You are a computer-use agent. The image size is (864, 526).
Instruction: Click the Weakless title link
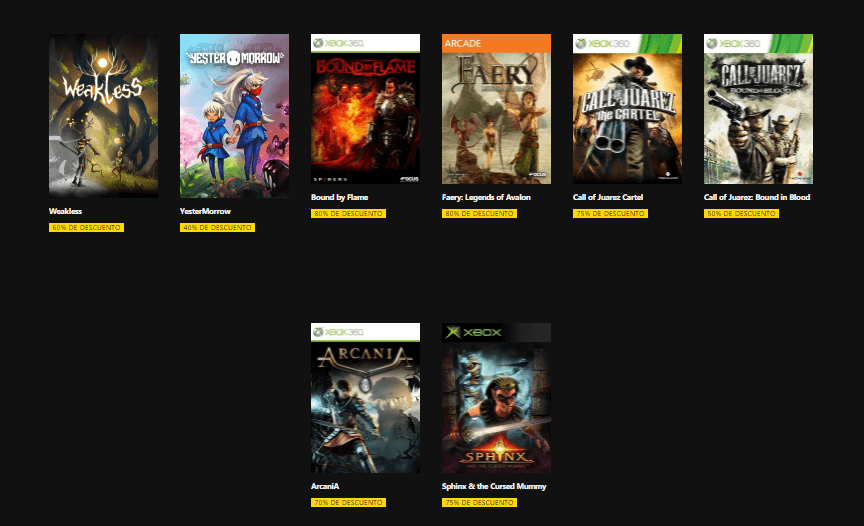tap(66, 211)
